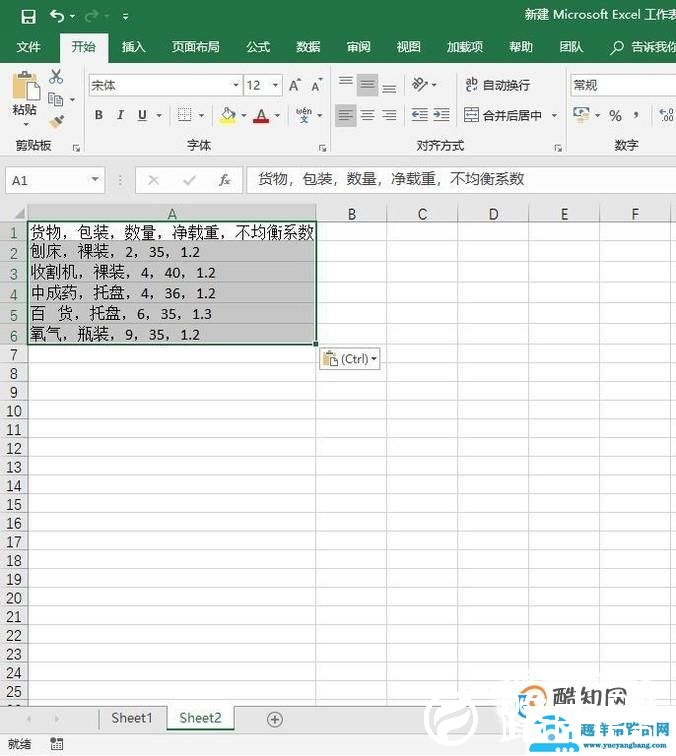This screenshot has width=676, height=756.
Task: Expand merge and center dropdown arrow
Action: (x=554, y=115)
